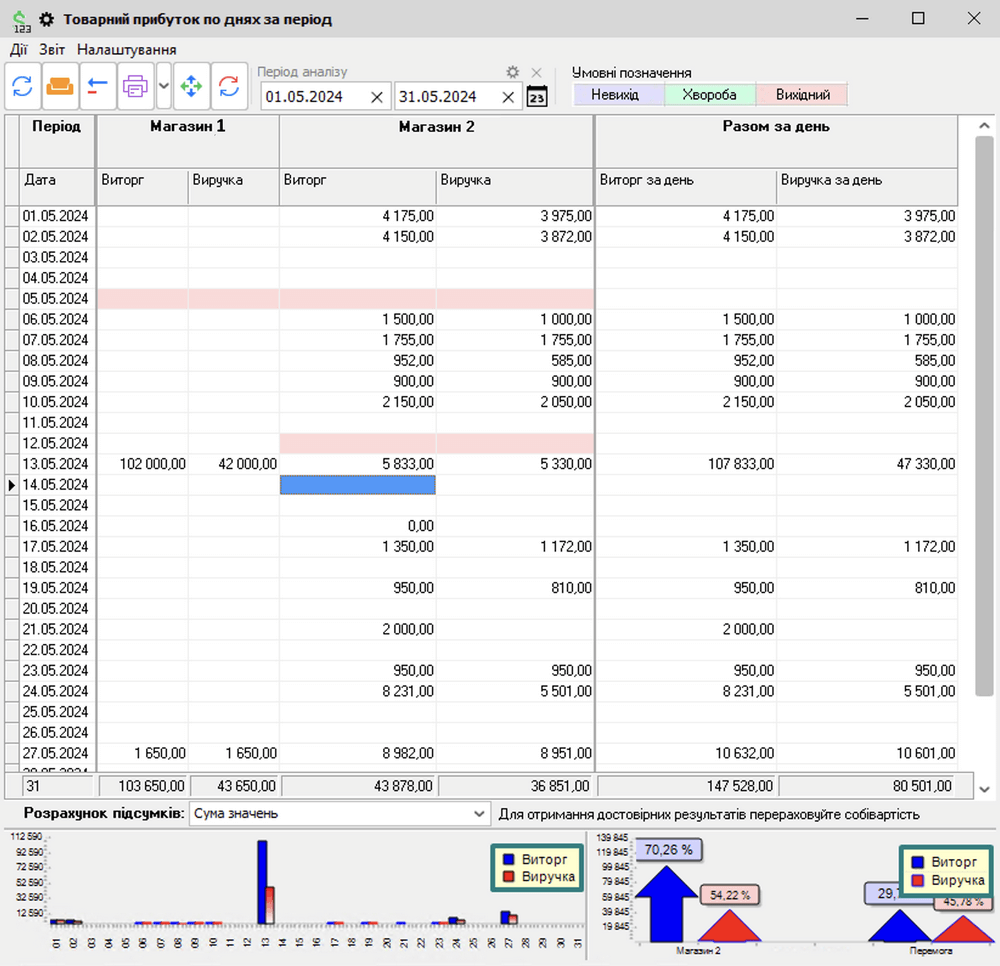
Task: Open the calendar picker icon
Action: click(537, 97)
